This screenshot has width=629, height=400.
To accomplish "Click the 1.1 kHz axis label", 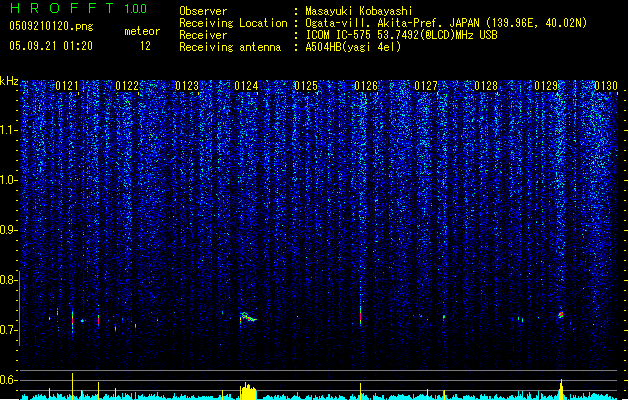I will coord(9,130).
